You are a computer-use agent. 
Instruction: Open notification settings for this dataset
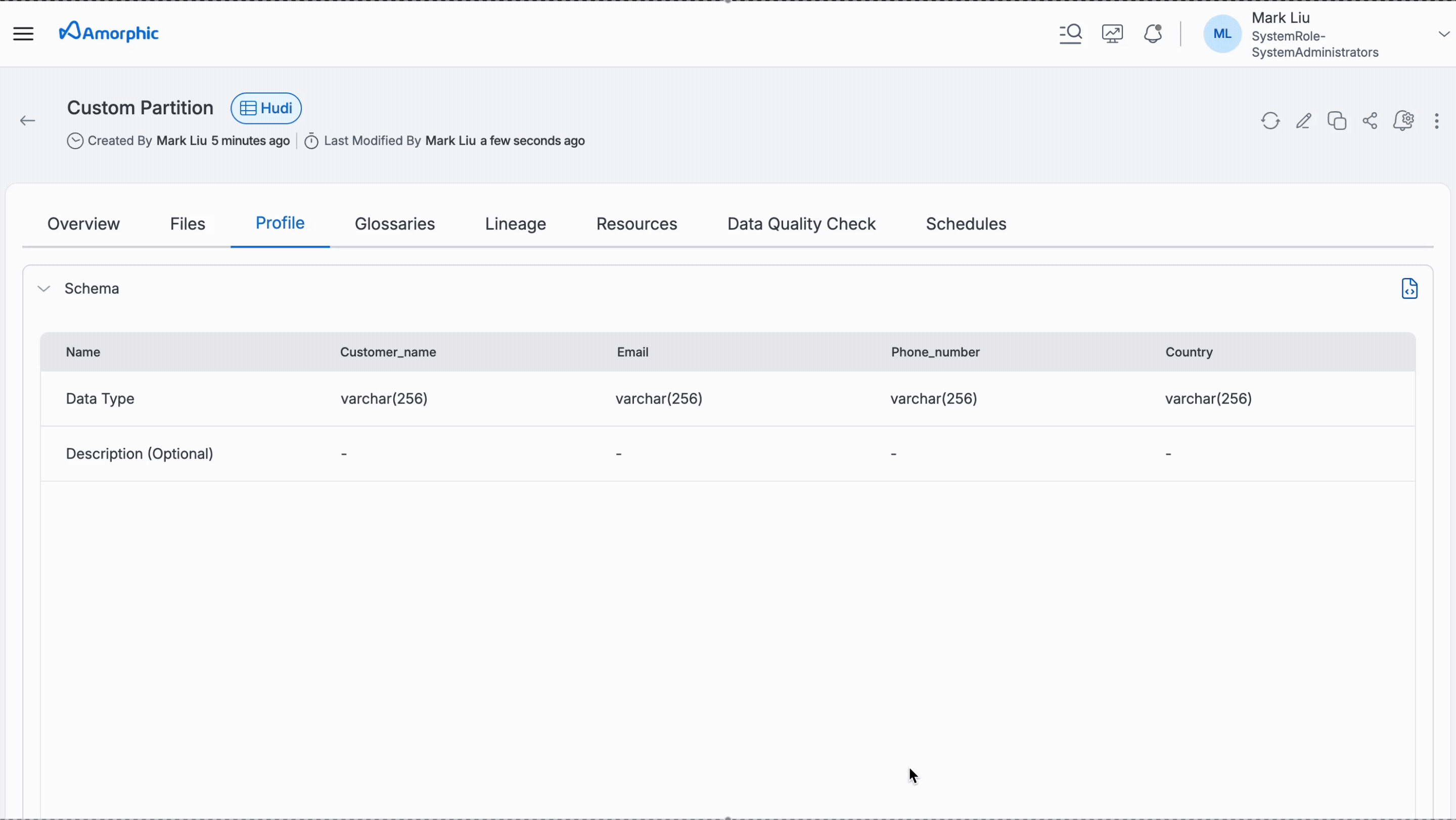coord(1404,120)
